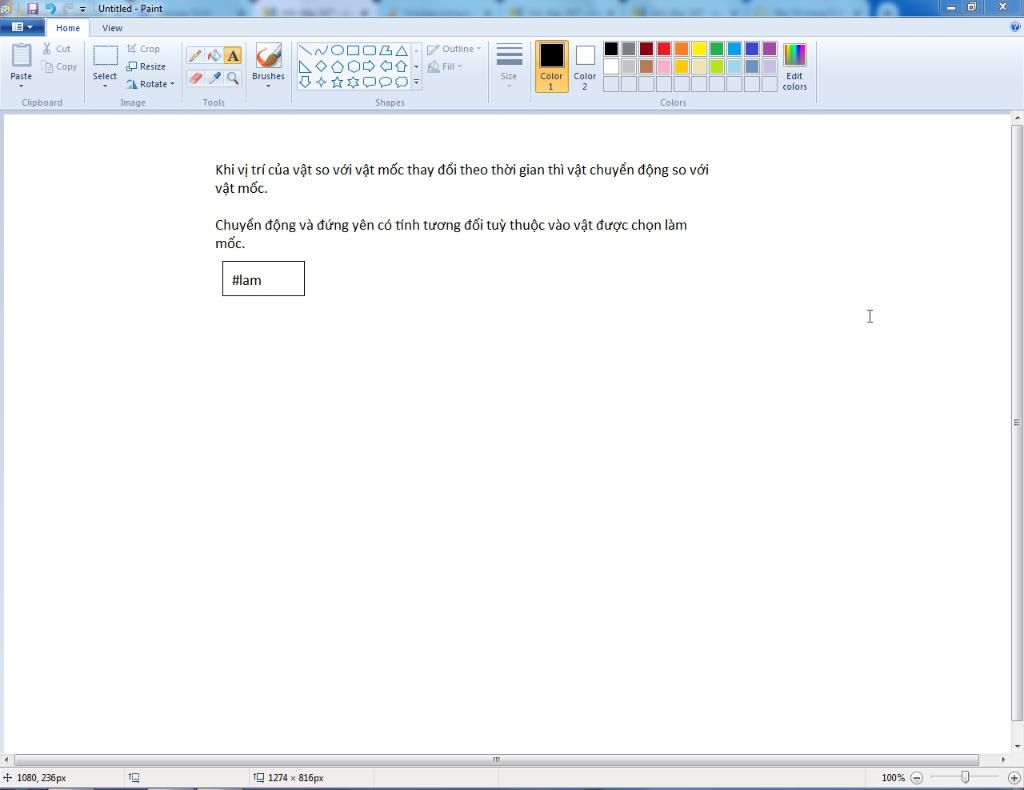Switch to the Home ribbon tab
The image size is (1024, 790).
68,28
